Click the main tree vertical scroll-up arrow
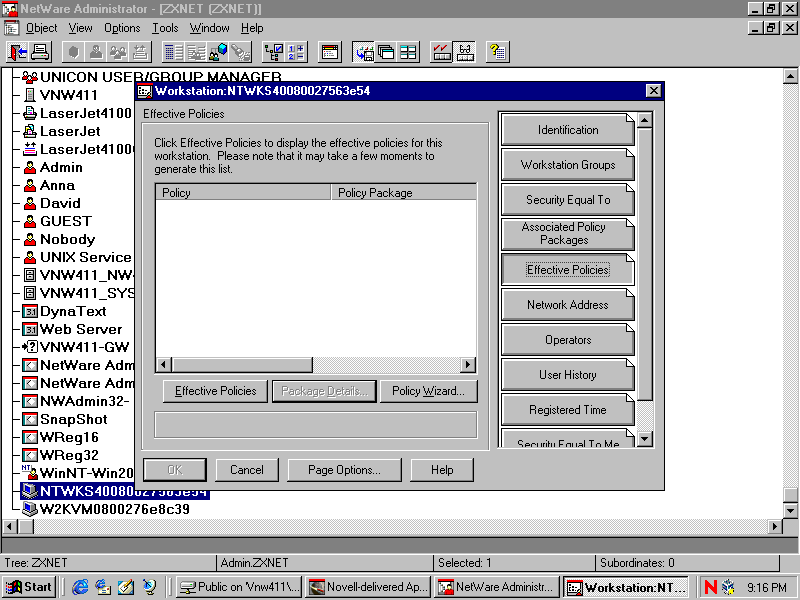This screenshot has height=600, width=800. click(790, 77)
